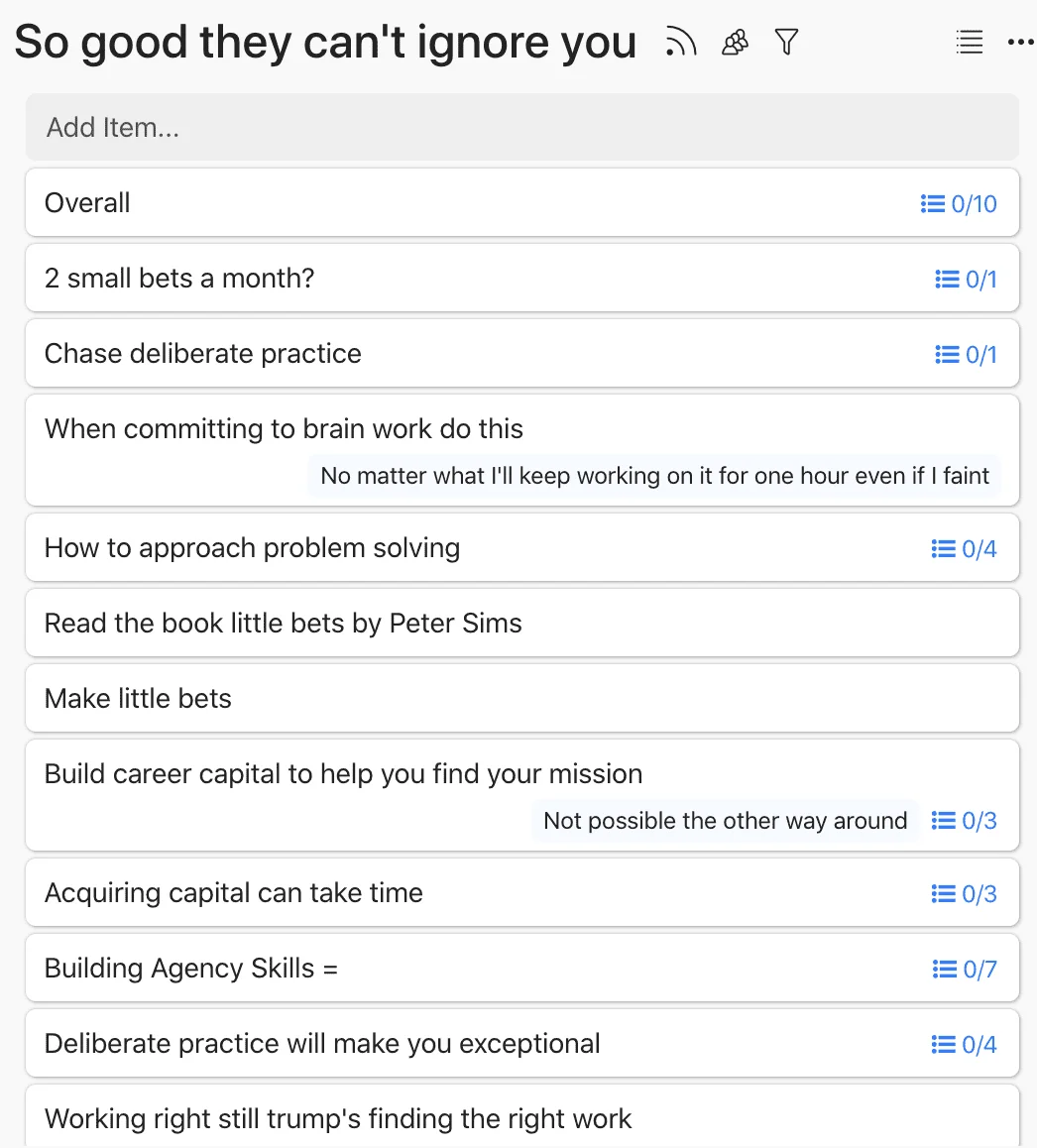This screenshot has width=1037, height=1148.
Task: Click the Overall 0/10 subtask icon
Action: (959, 203)
